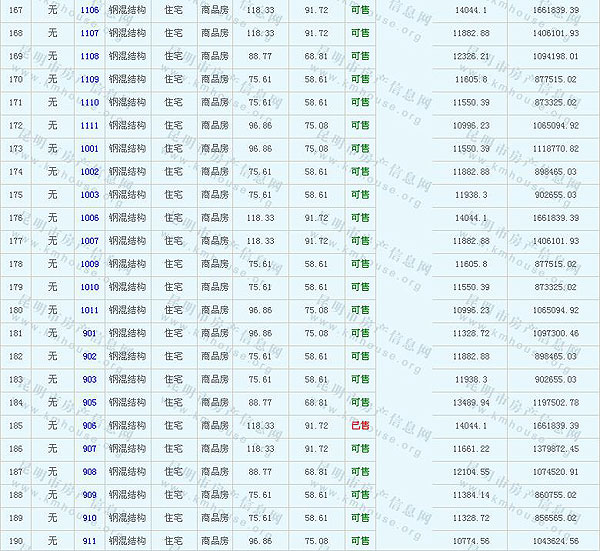This screenshot has height=551, width=600.
Task: Select row number 190 cell
Action: [16, 540]
